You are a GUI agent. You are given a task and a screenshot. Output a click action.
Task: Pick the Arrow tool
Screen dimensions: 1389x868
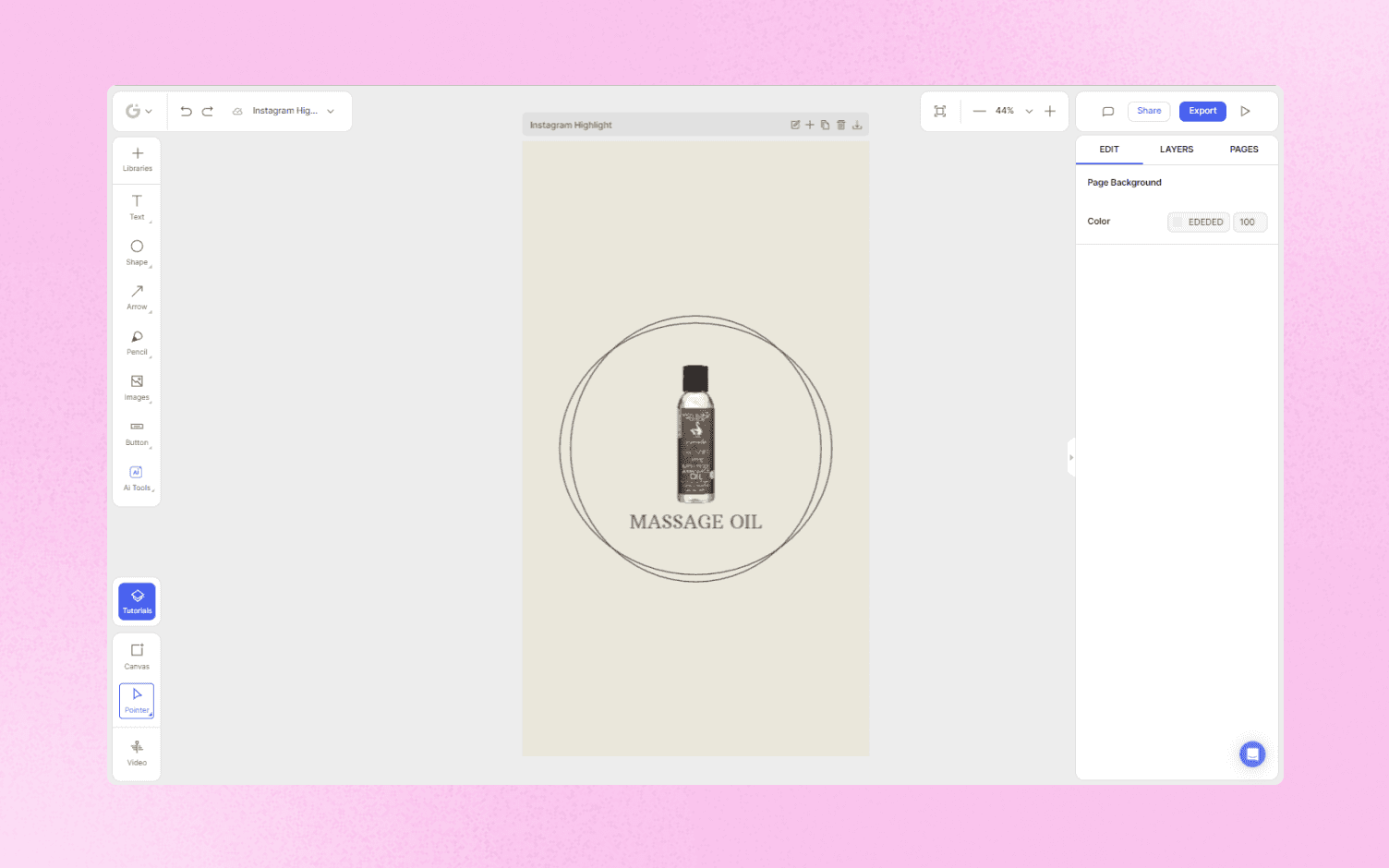click(x=137, y=297)
